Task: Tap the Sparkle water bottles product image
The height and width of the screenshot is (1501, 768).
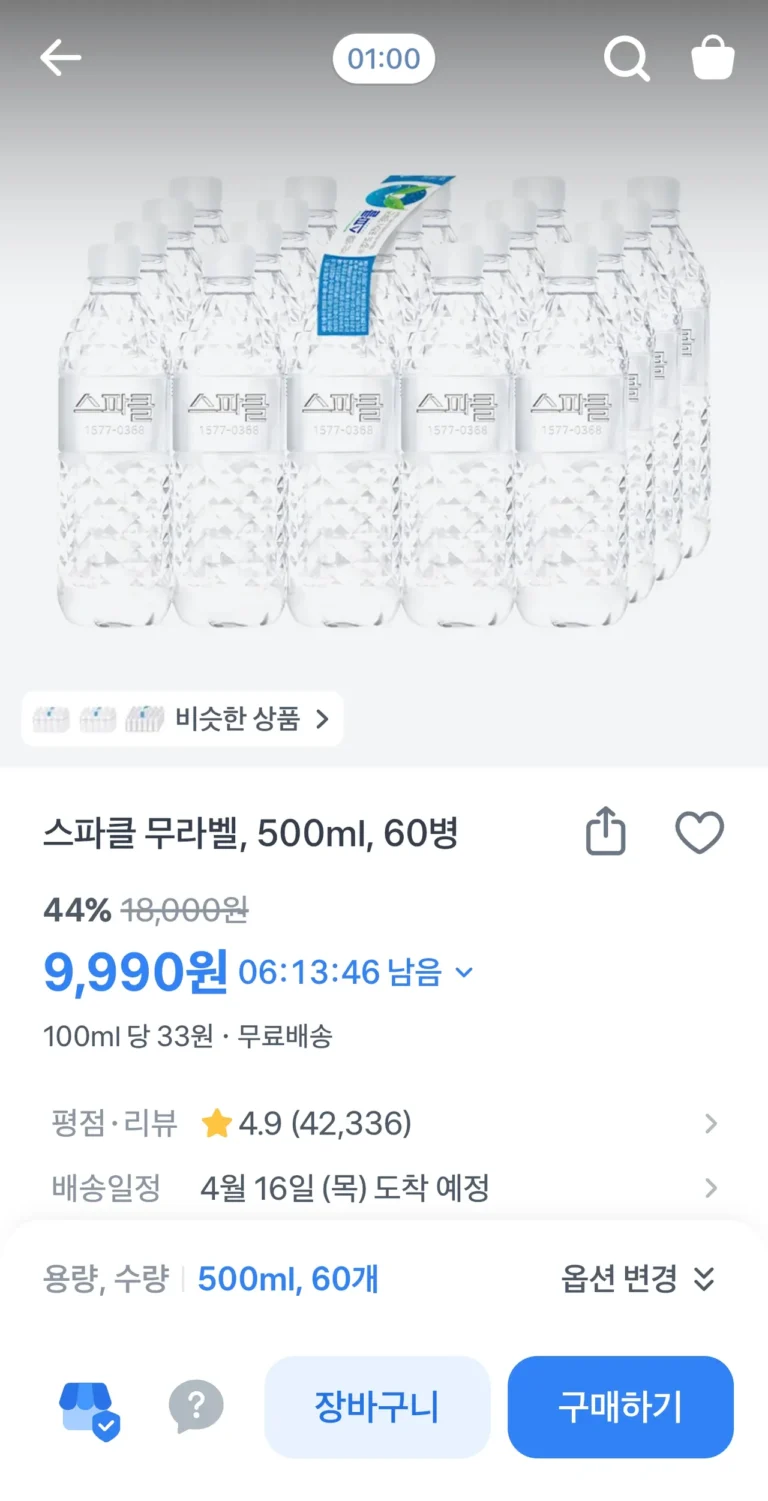Action: pos(384,400)
